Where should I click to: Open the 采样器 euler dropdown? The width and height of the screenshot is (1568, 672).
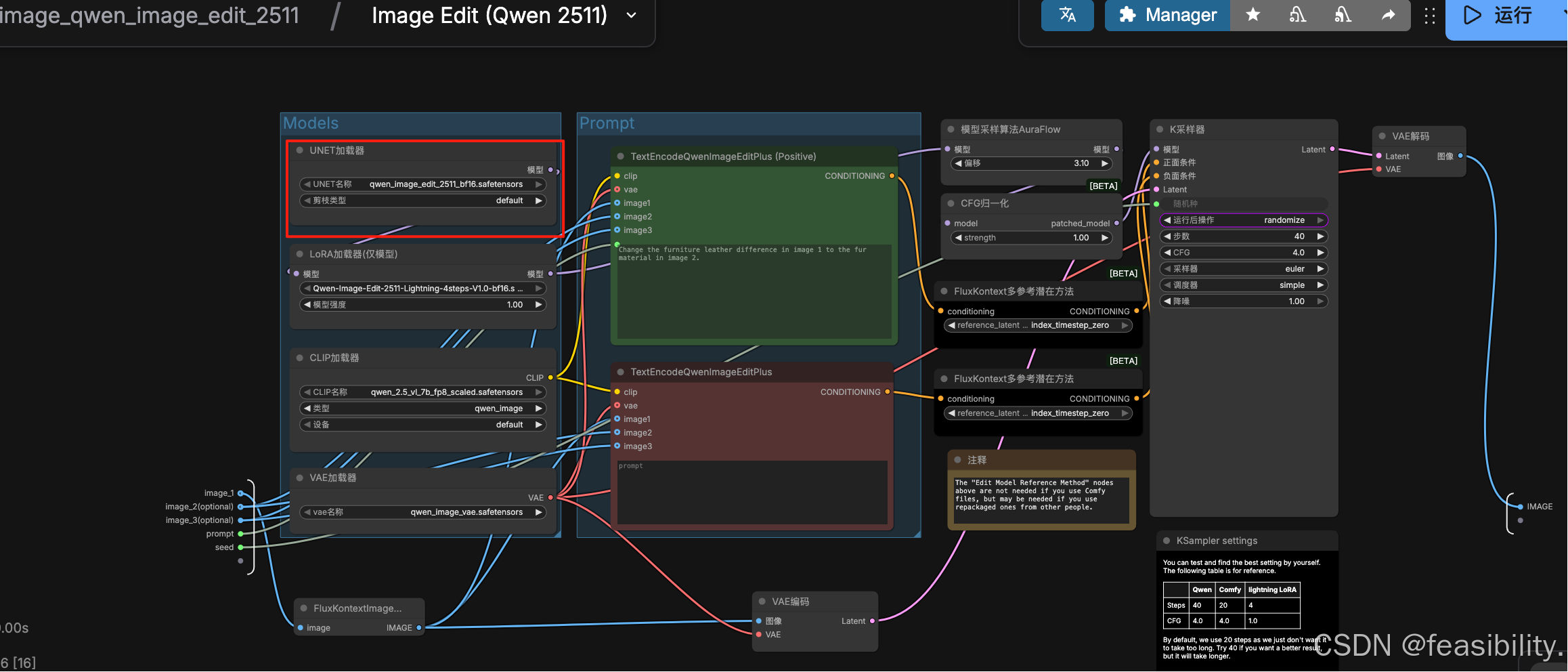(1244, 269)
